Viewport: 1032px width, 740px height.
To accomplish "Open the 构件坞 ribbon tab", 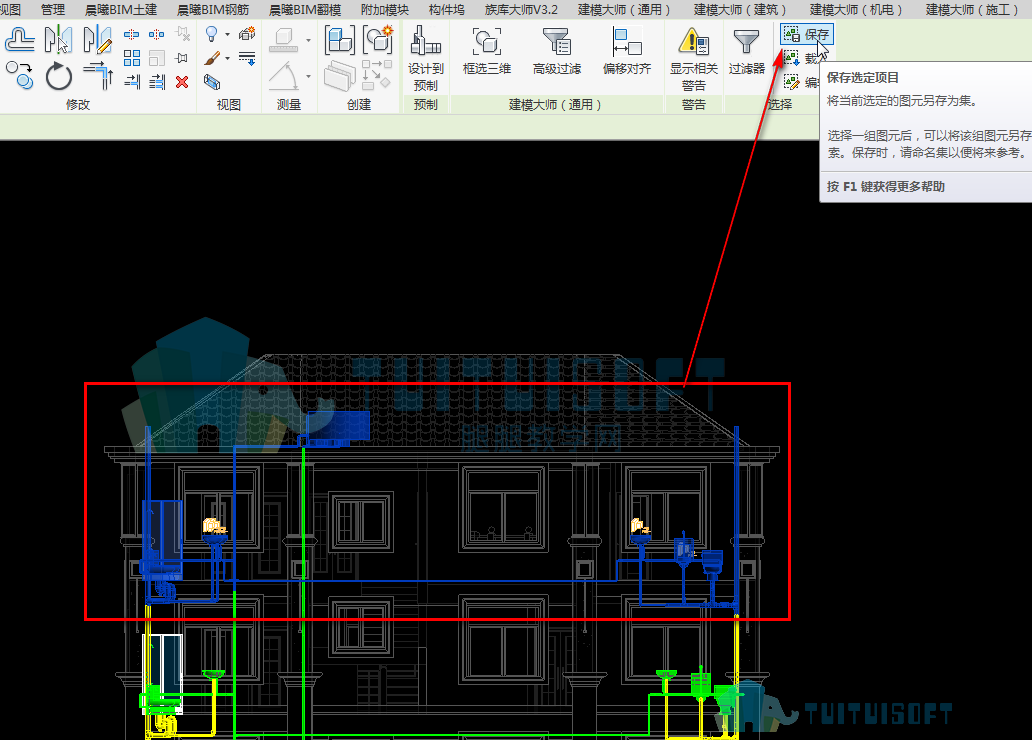I will 446,10.
